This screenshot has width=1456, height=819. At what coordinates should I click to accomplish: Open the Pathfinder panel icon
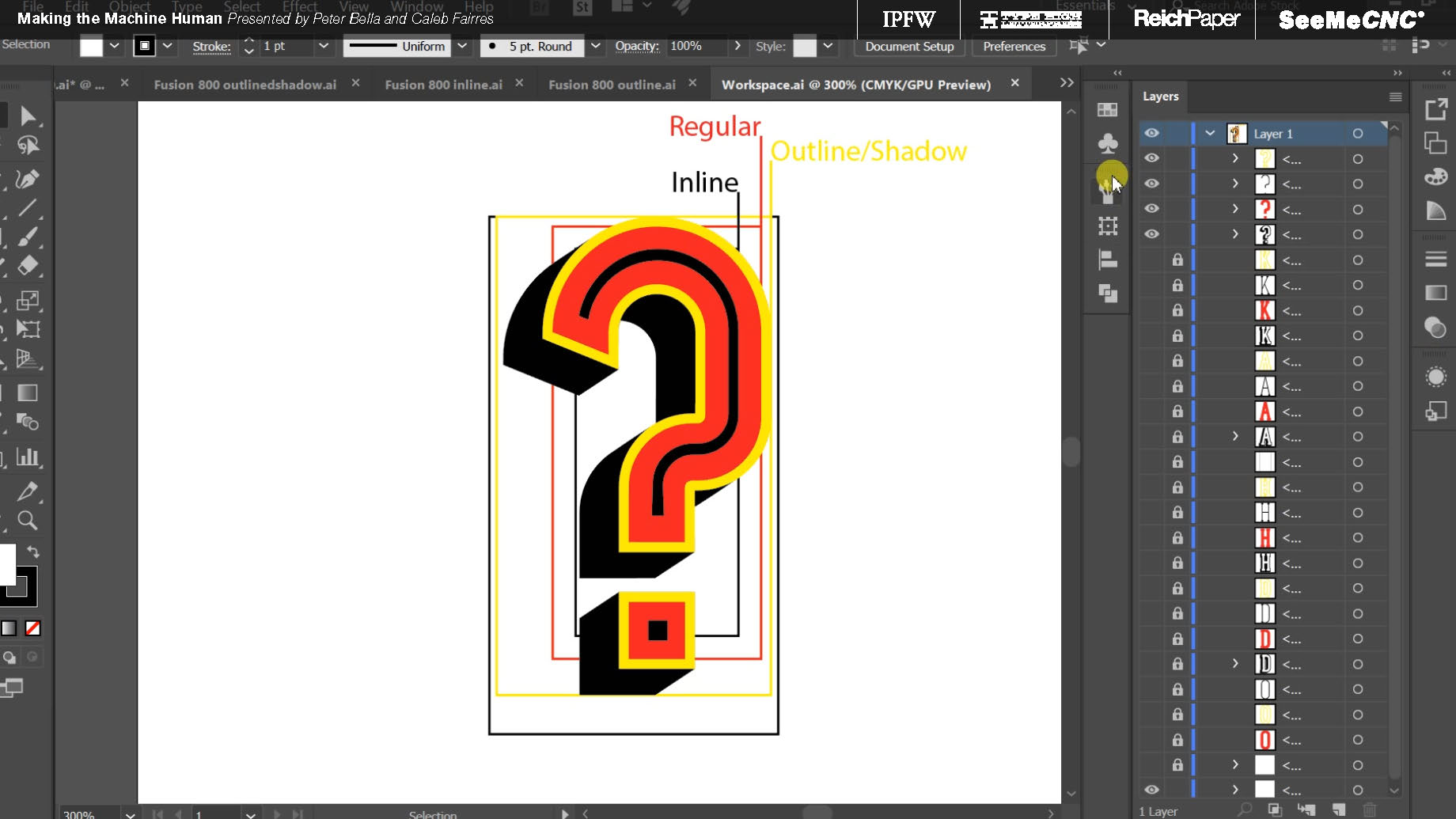click(1108, 294)
